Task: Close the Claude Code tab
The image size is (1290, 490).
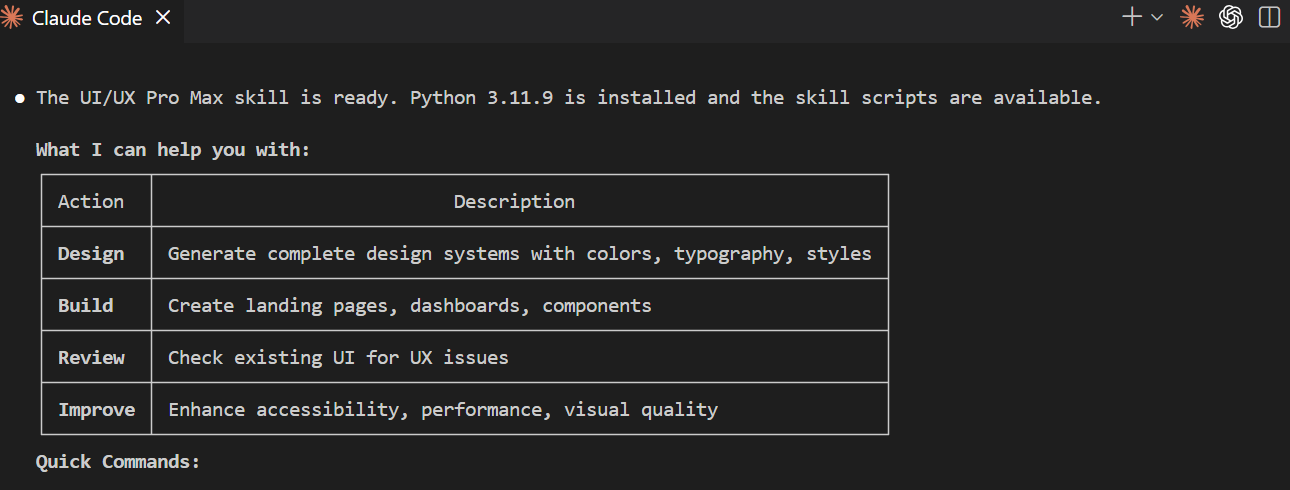Action: click(x=164, y=18)
